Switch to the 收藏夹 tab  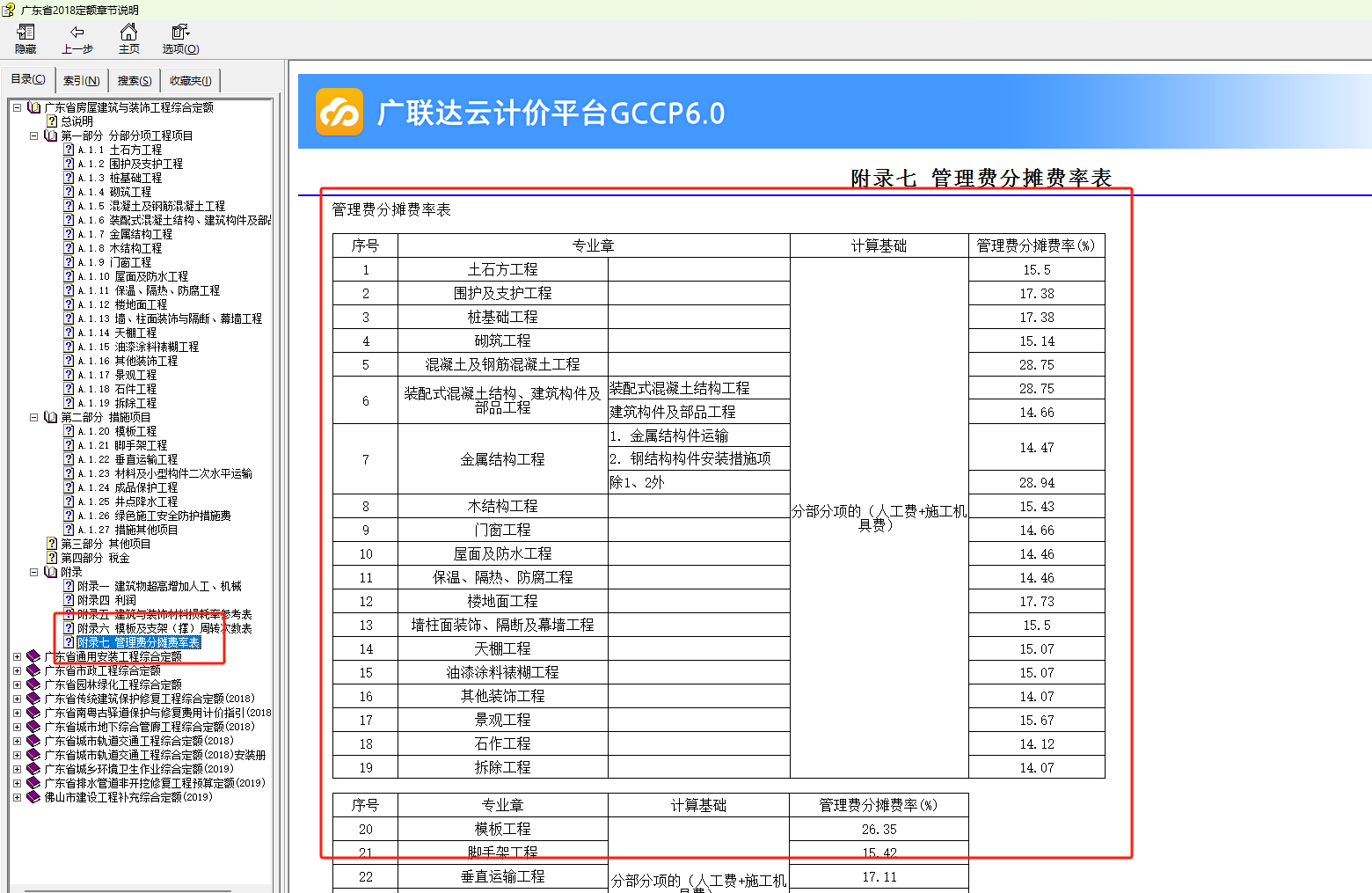(190, 81)
